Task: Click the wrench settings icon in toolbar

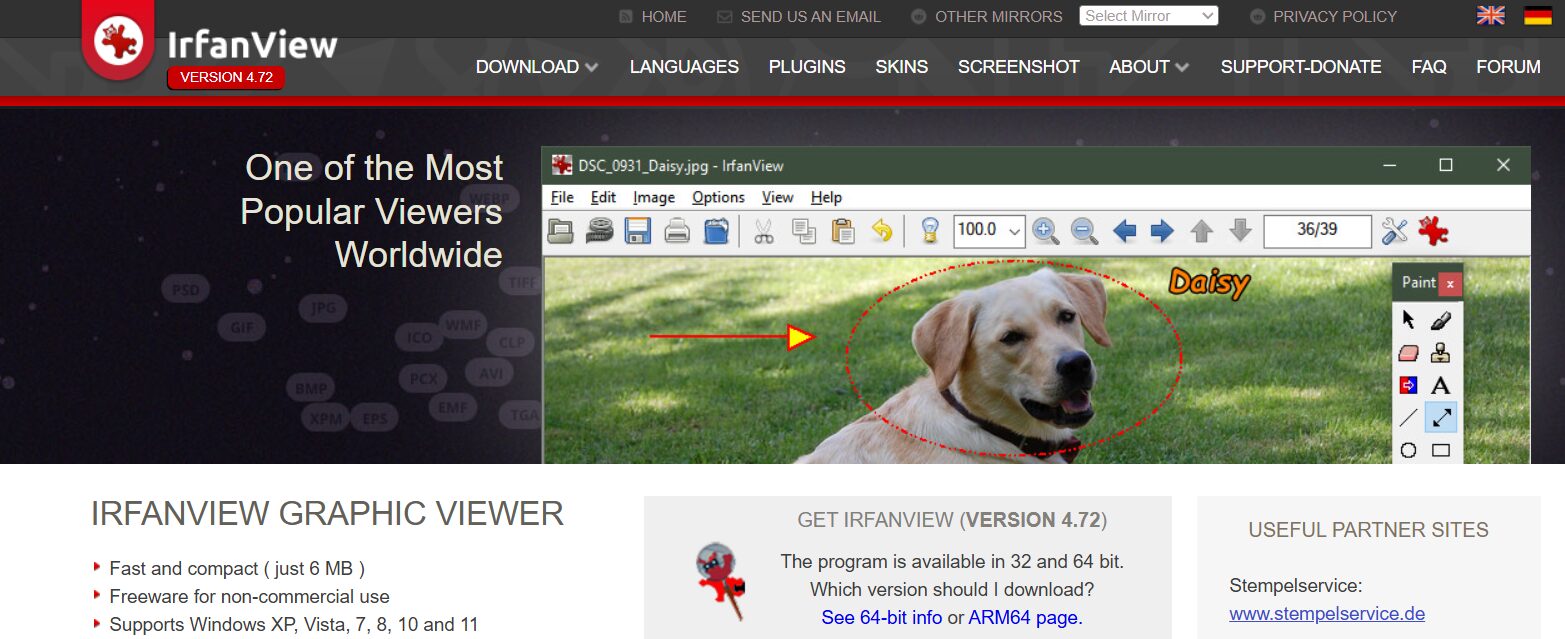Action: click(x=1394, y=231)
